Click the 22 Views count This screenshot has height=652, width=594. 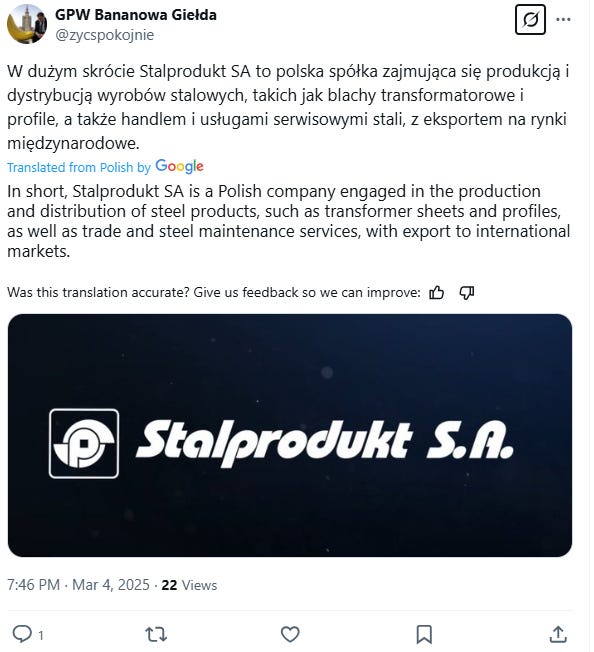[189, 585]
